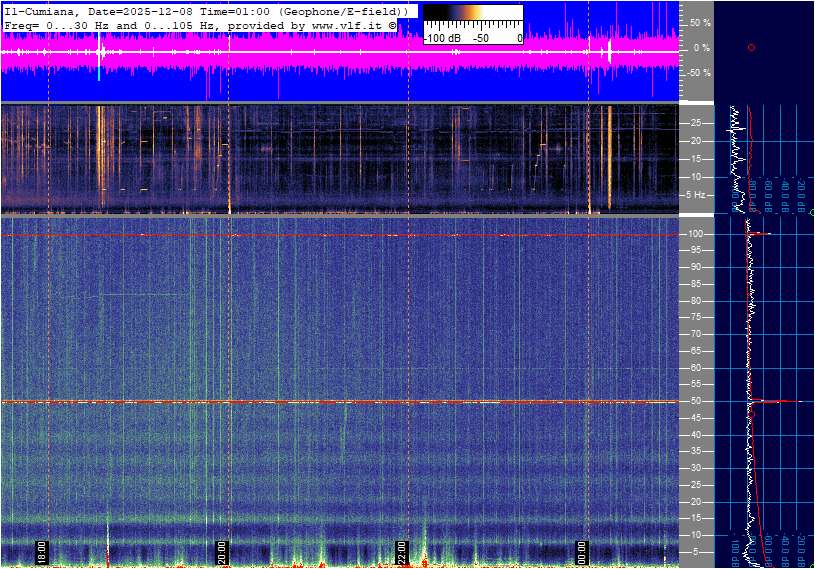Click the red circle marker in amplitude panel

tap(751, 47)
